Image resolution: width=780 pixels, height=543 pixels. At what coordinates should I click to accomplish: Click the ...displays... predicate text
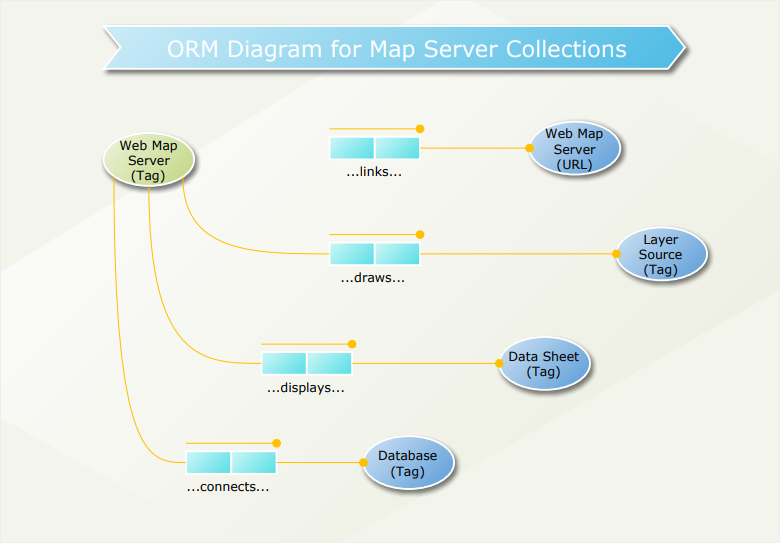point(306,388)
